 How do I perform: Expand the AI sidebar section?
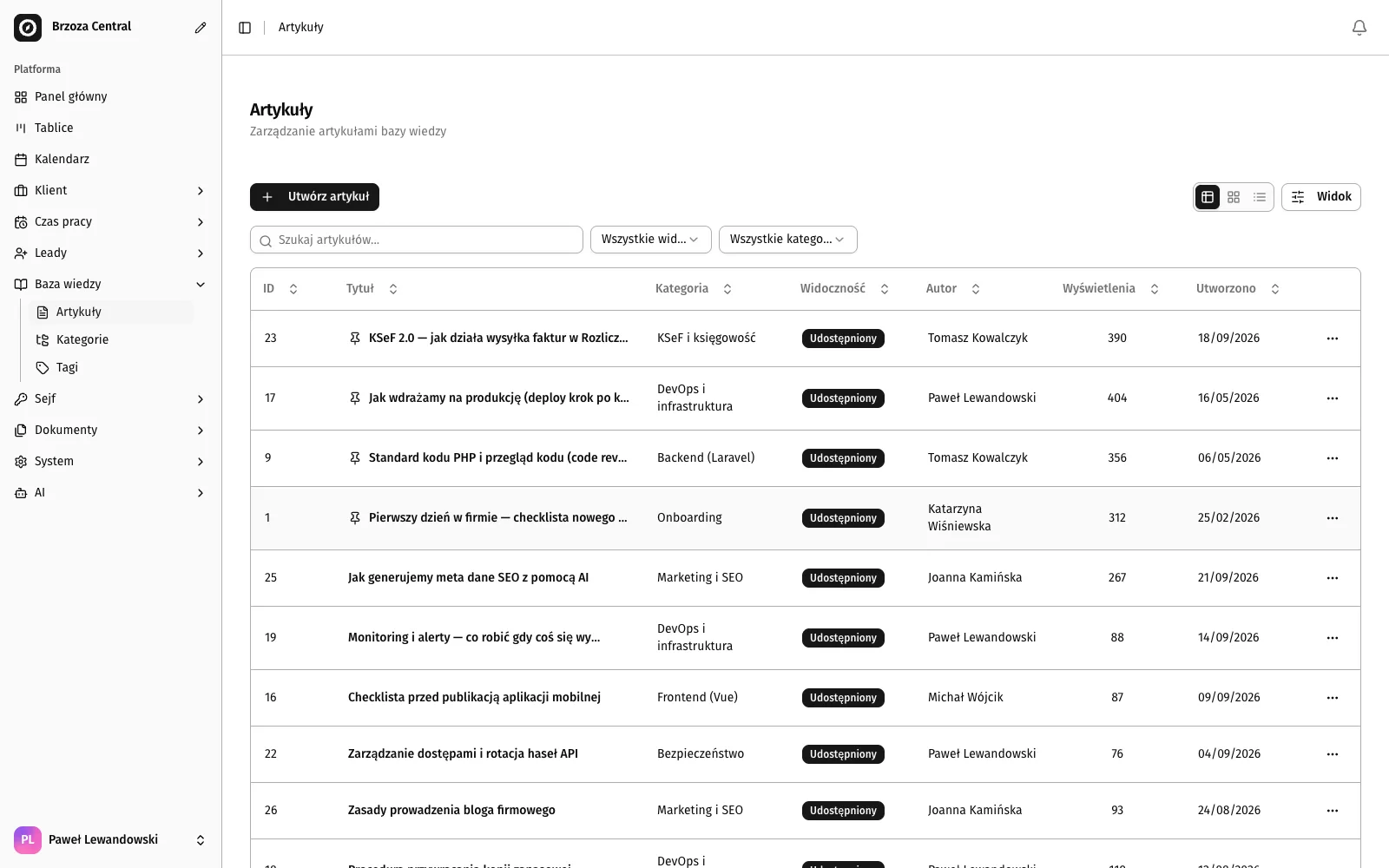(x=111, y=493)
